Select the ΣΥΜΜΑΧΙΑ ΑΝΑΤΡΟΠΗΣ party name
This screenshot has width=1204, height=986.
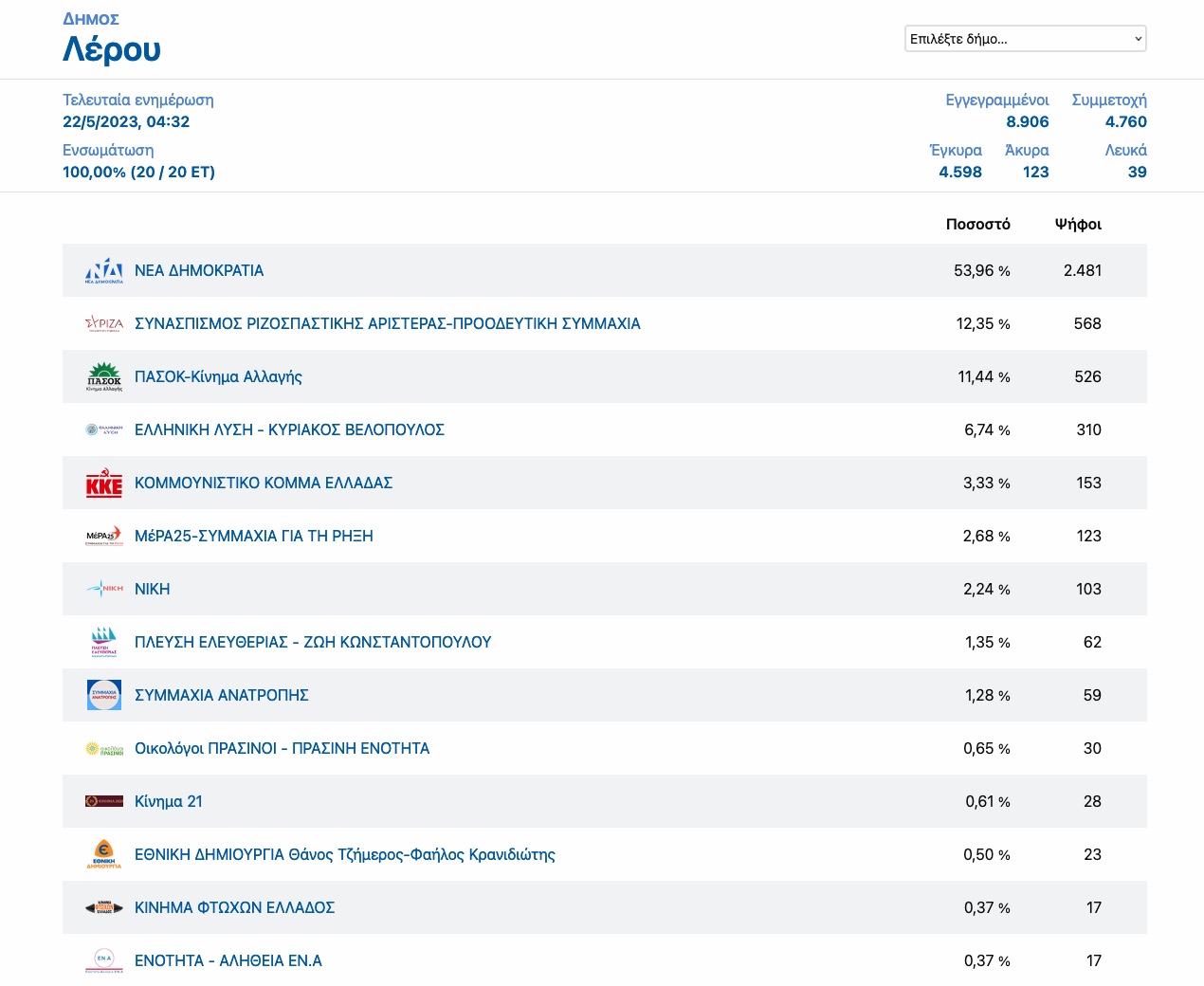point(222,695)
